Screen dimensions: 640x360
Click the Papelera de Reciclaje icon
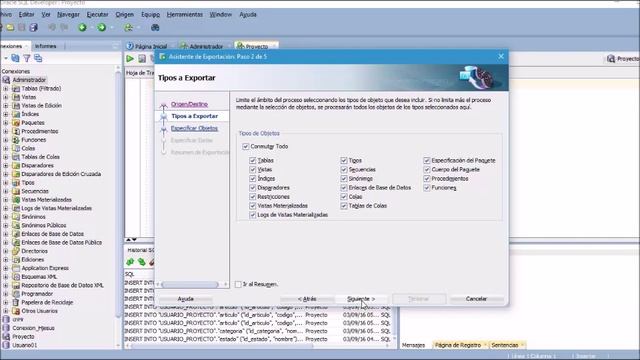click(16, 302)
